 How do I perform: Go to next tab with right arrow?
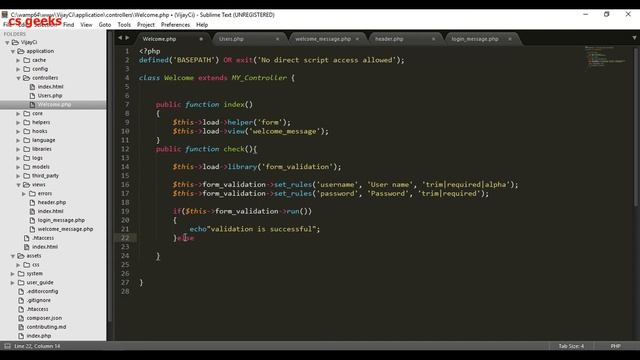pyautogui.click(x=127, y=38)
